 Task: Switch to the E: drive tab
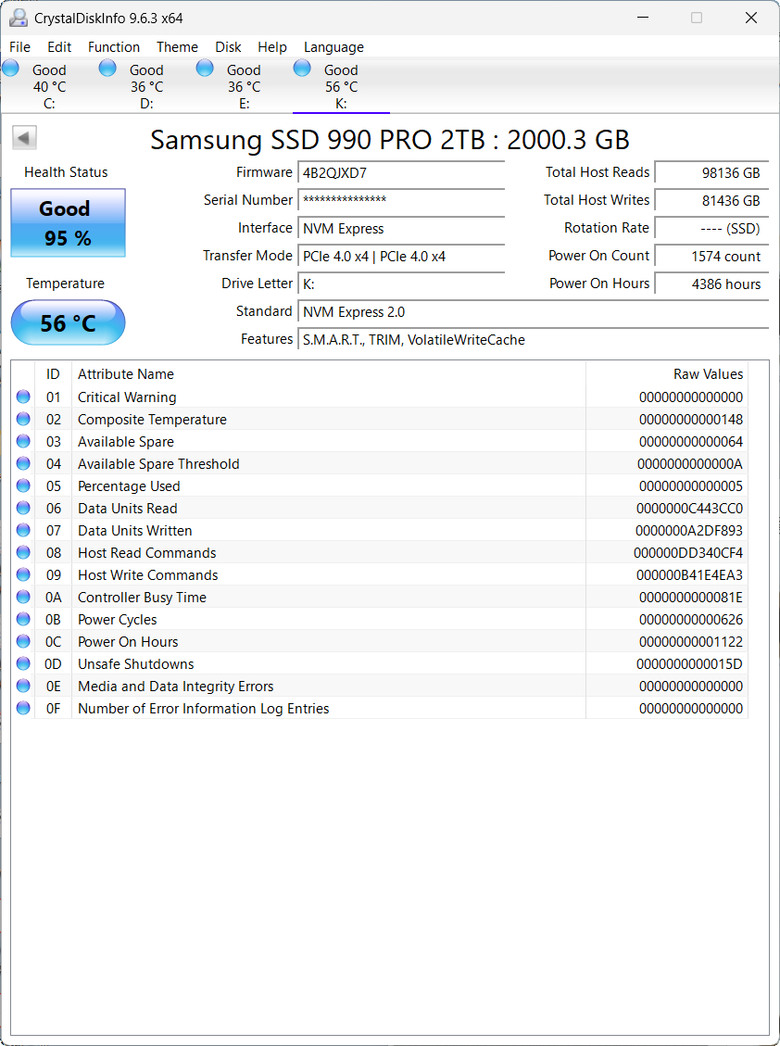(x=244, y=87)
